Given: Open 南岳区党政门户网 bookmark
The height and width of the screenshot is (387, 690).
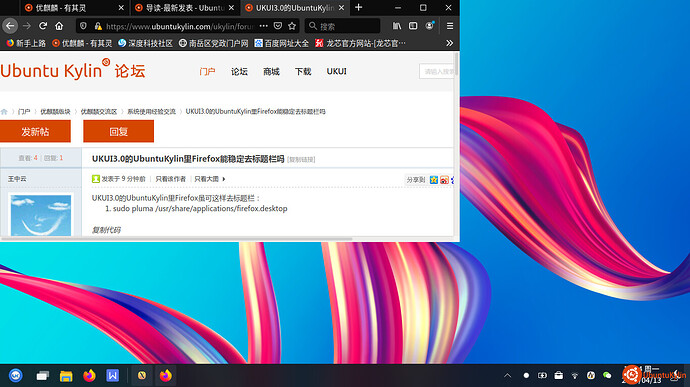Looking at the screenshot, I should click(x=213, y=43).
